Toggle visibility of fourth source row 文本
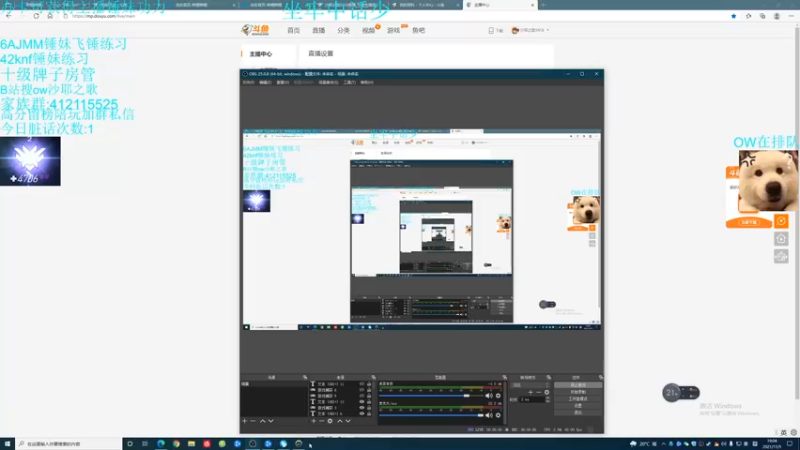The width and height of the screenshot is (800, 450). (x=362, y=402)
